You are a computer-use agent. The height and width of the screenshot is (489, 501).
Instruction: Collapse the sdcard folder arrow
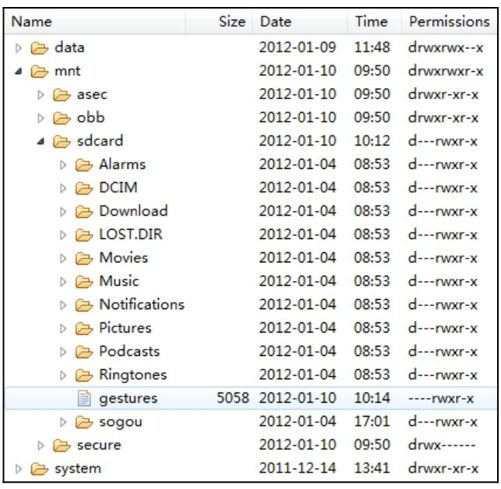(41, 142)
